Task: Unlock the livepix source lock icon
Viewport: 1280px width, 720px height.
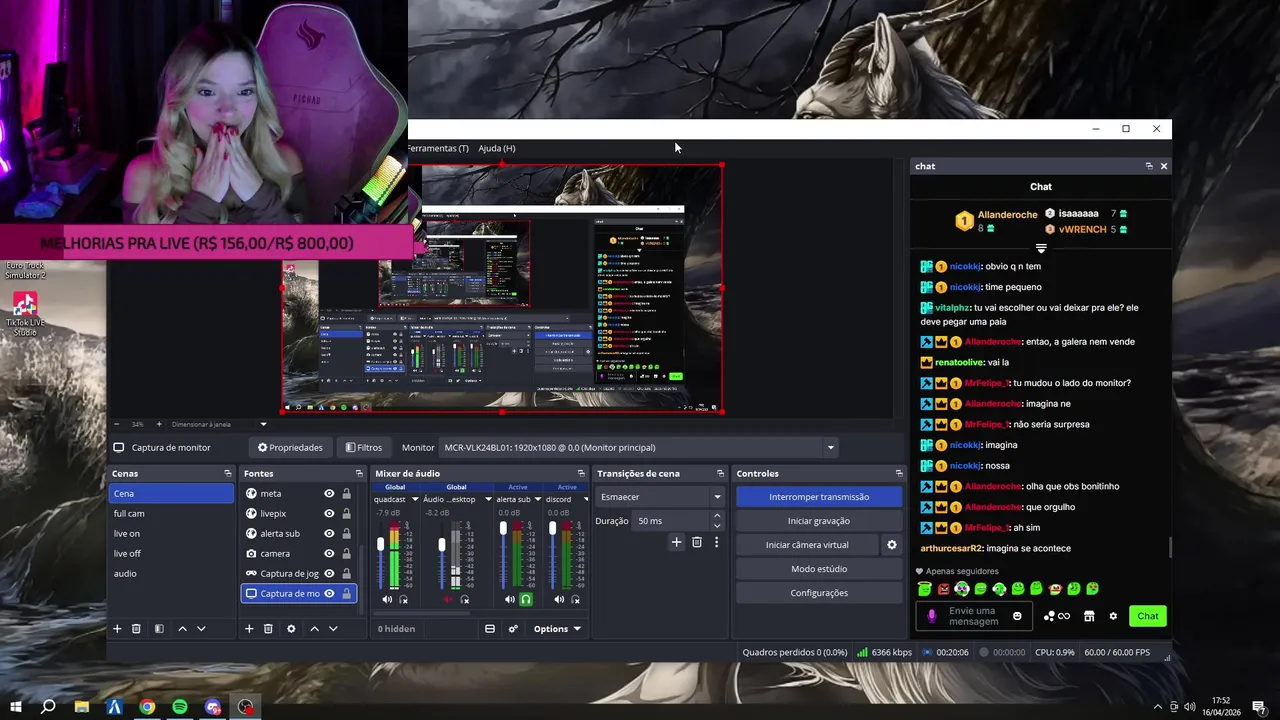Action: 346,513
